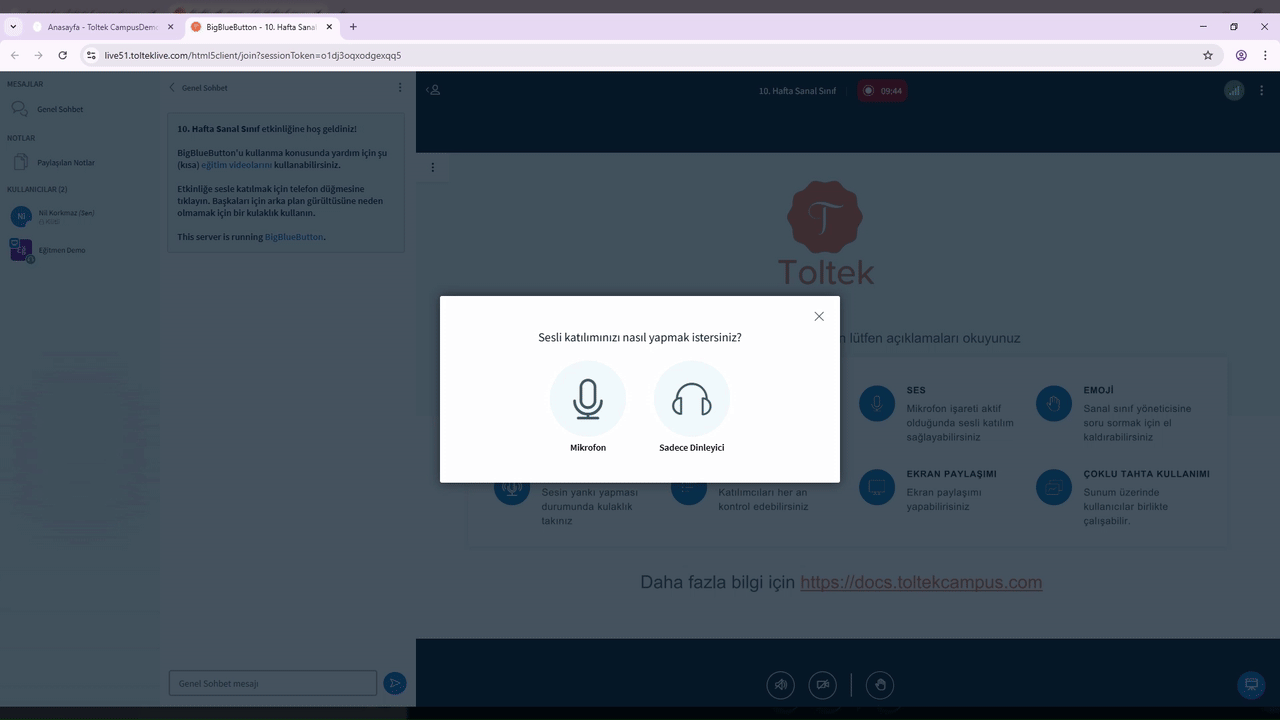The image size is (1280, 720).
Task: View site information icon in address bar
Action: 91,55
